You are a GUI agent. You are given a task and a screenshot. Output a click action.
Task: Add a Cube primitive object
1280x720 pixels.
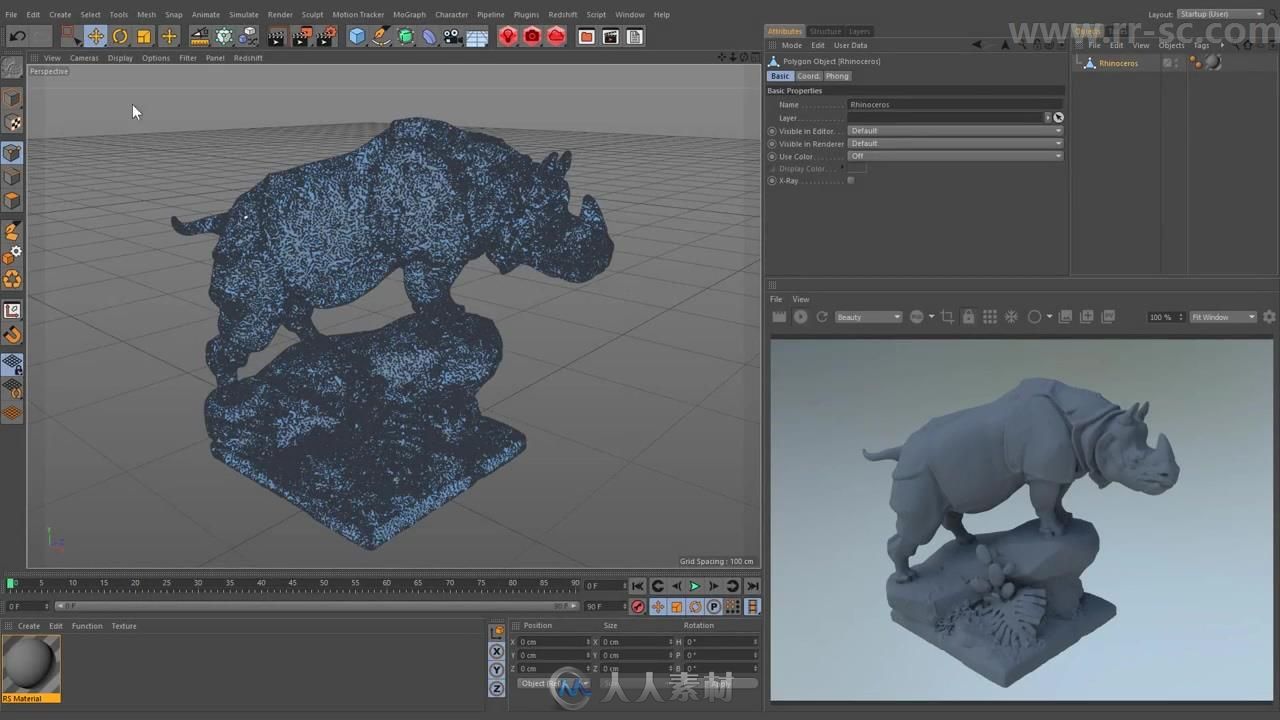357,37
